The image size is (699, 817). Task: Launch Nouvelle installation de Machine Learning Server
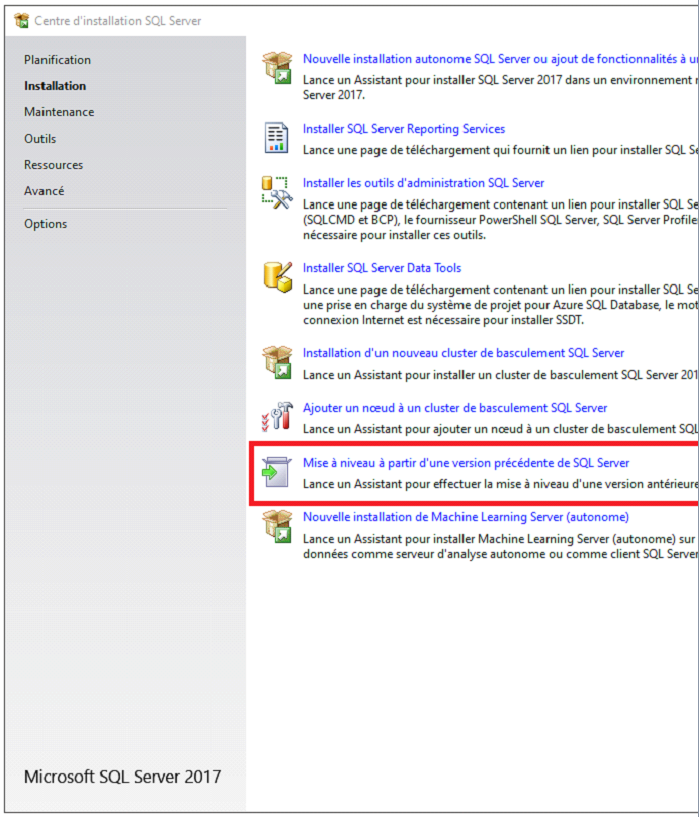(x=466, y=517)
